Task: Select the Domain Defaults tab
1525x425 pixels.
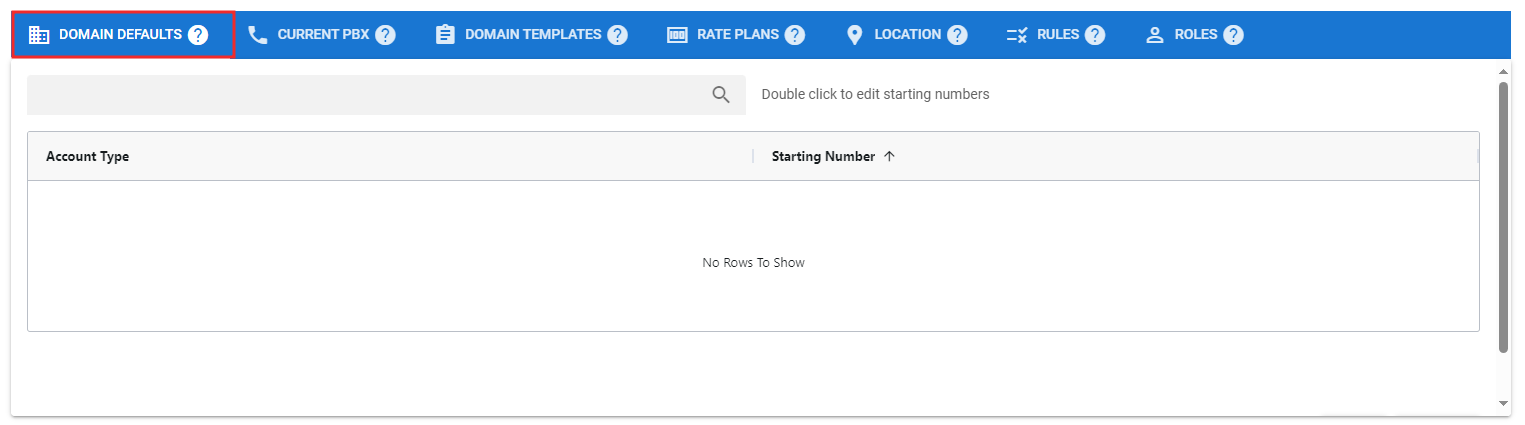Action: pyautogui.click(x=120, y=35)
